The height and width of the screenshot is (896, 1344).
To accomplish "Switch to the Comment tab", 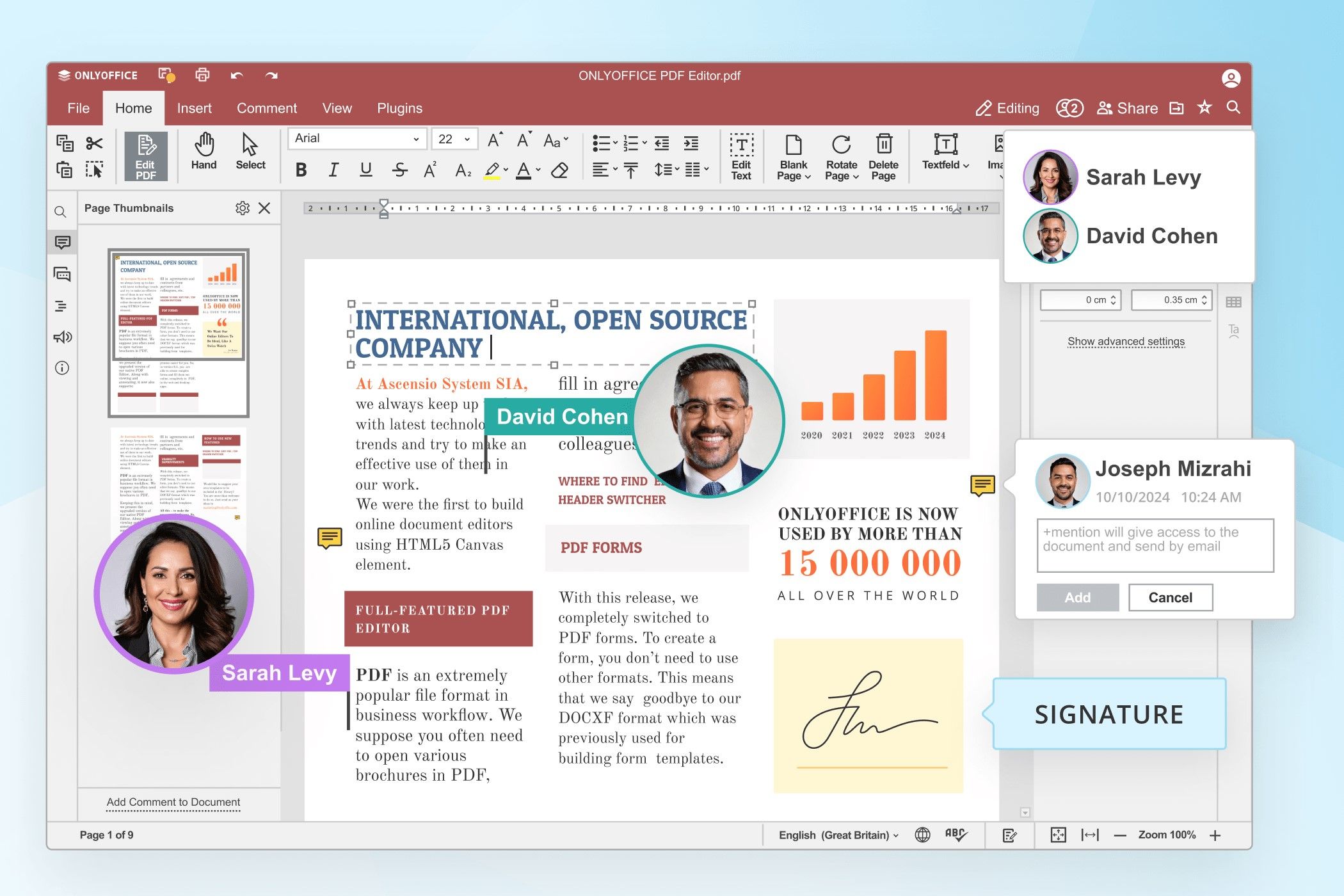I will tap(266, 108).
